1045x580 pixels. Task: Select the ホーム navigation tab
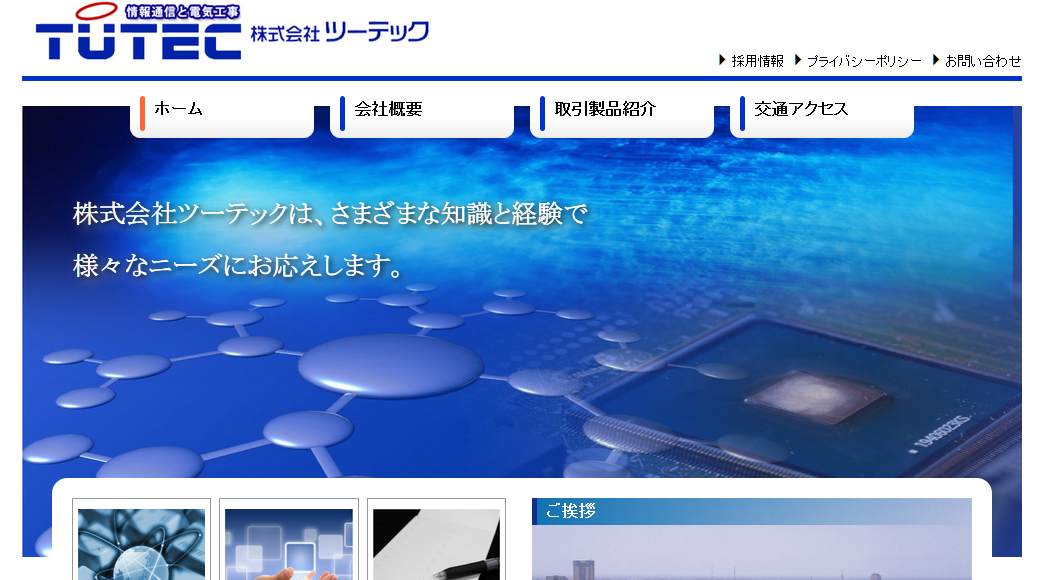[180, 110]
